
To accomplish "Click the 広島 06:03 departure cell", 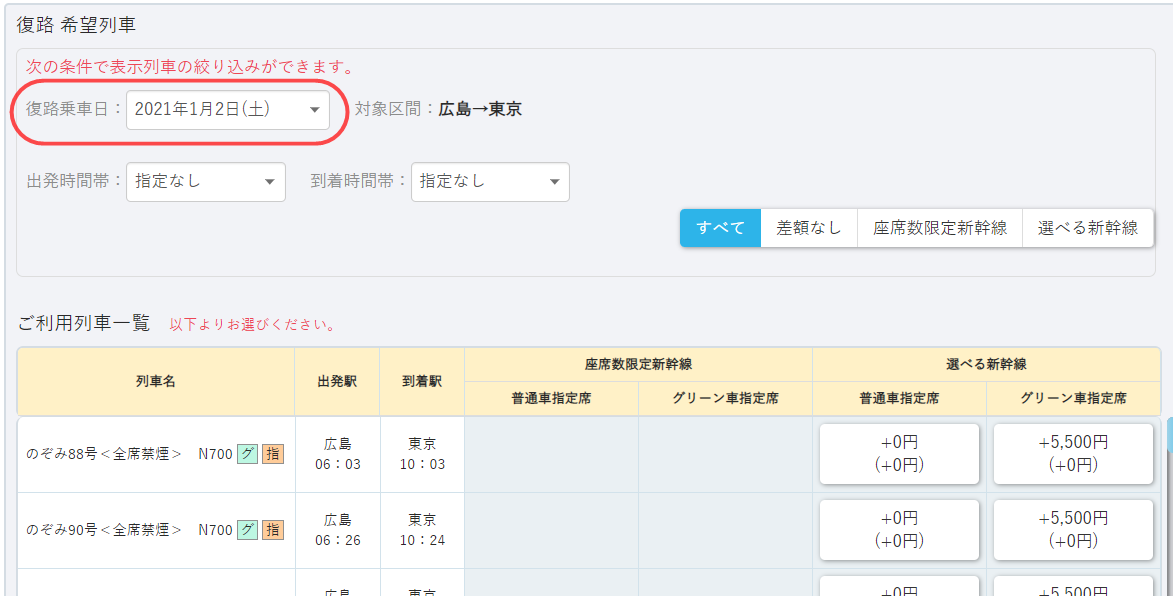I will (x=337, y=454).
